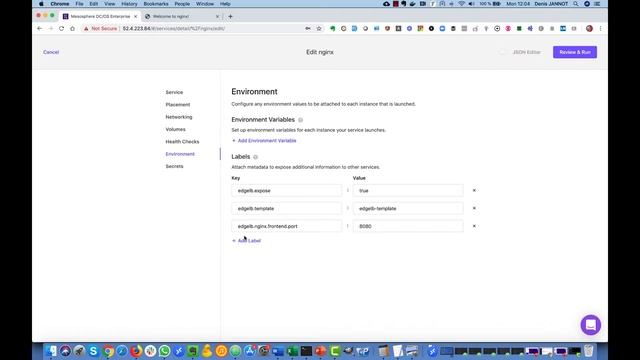This screenshot has height=360, width=640.
Task: Open the File menu
Action: tap(79, 4)
